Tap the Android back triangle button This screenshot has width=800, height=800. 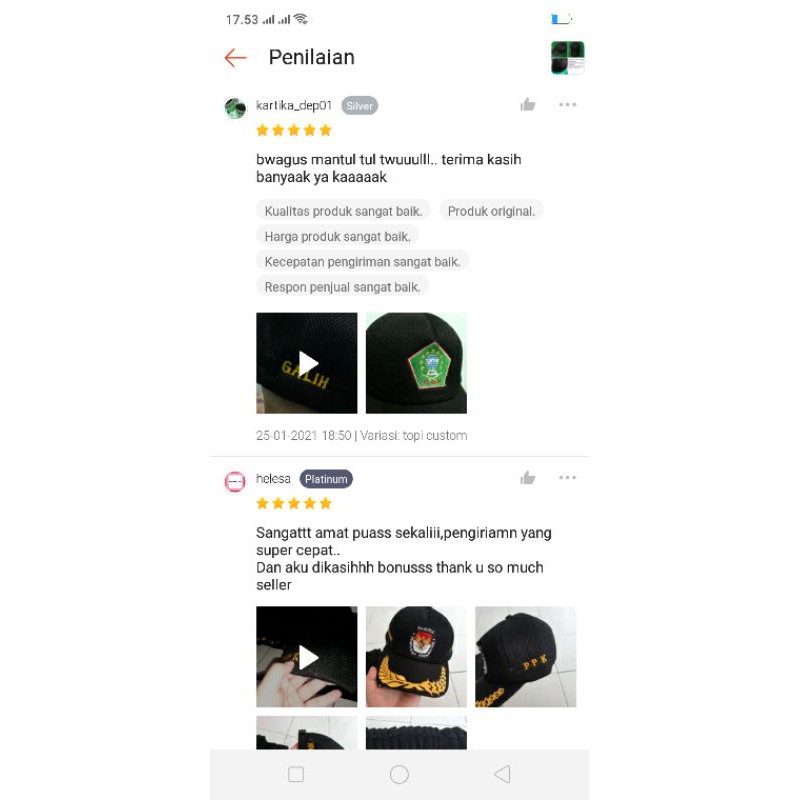(x=503, y=774)
